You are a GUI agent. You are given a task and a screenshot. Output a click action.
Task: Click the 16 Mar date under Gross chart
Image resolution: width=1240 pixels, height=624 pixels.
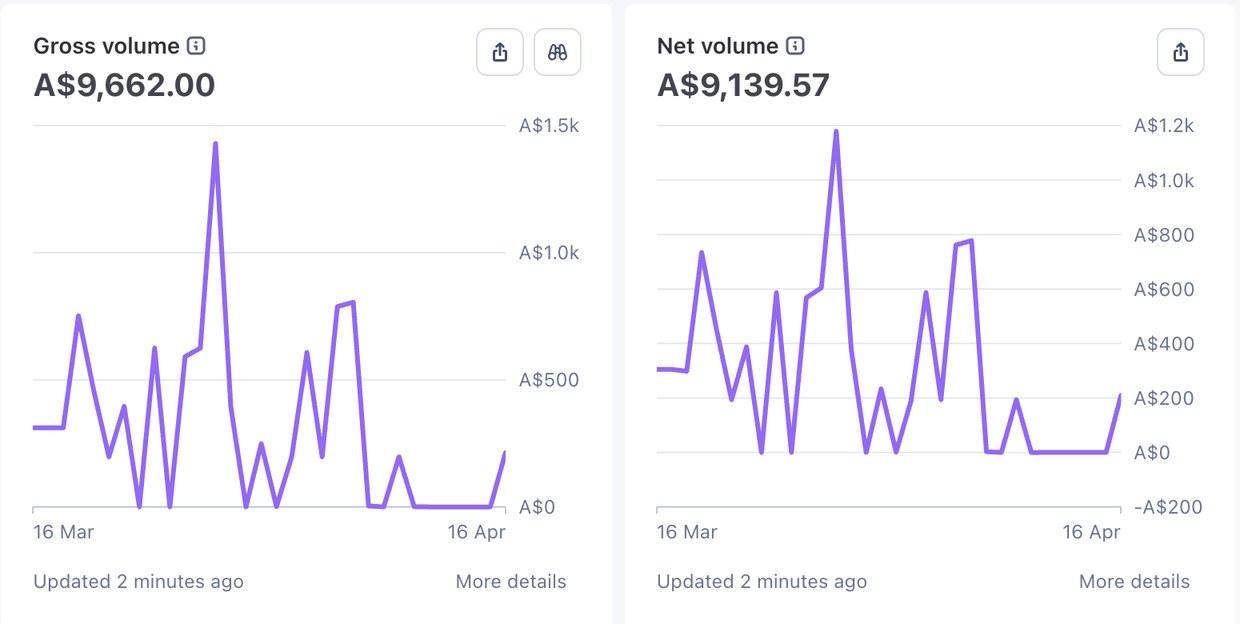(x=63, y=532)
